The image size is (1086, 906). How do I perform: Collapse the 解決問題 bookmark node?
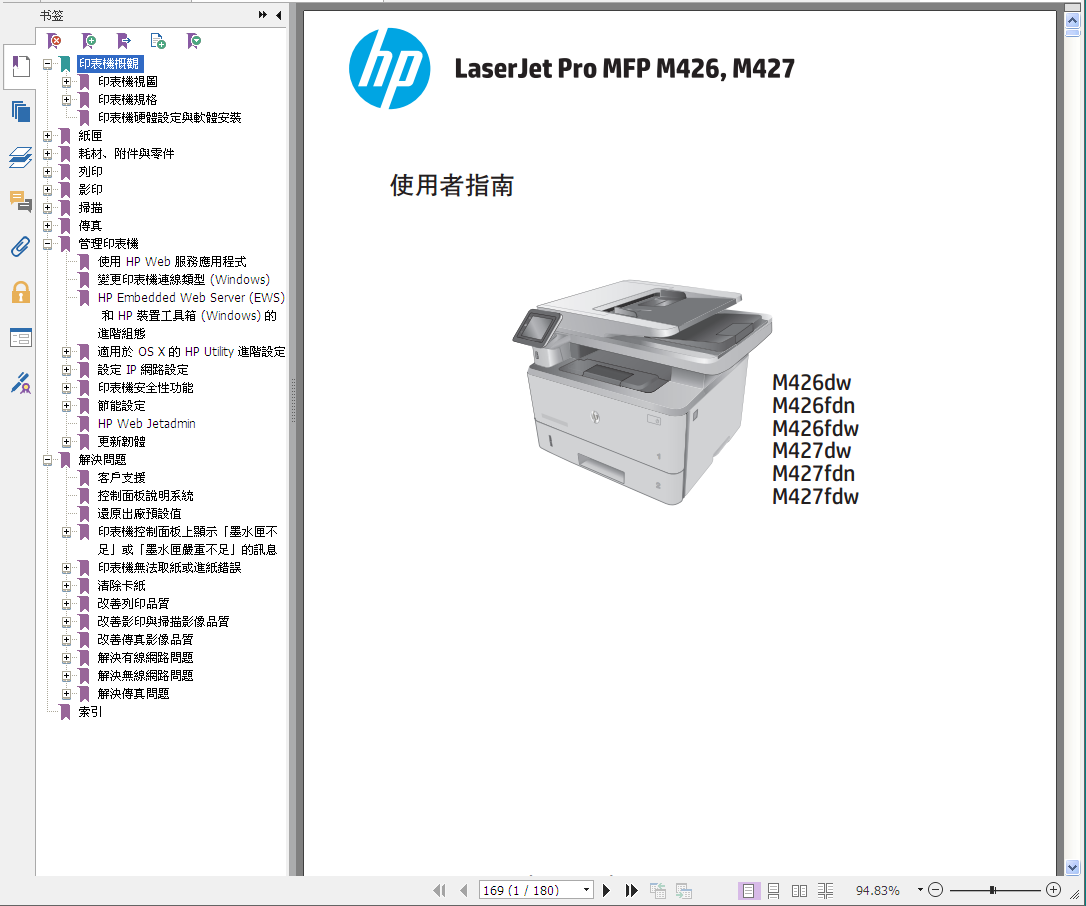click(x=47, y=460)
